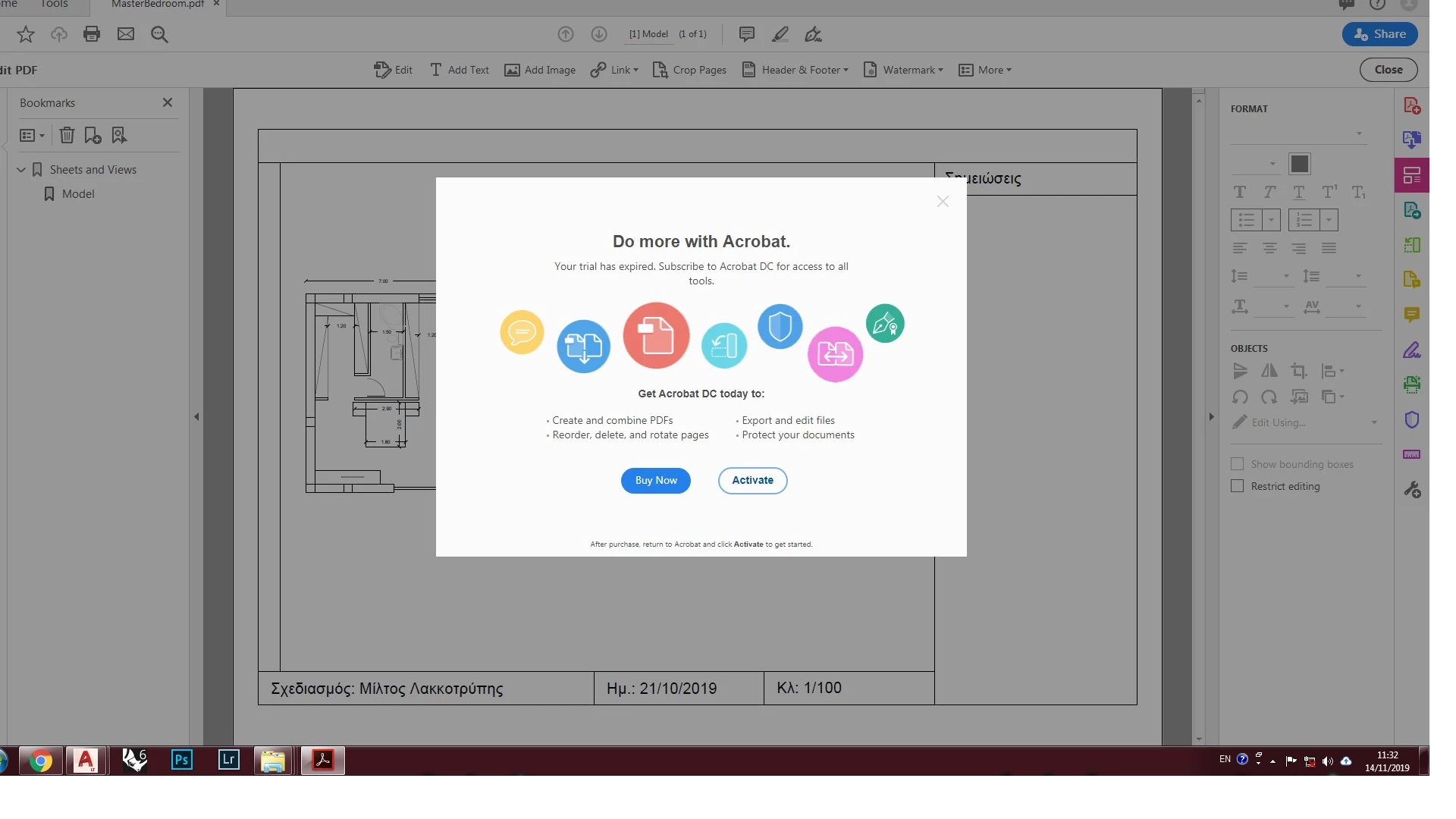Switch to the Tools tab
Screen dimensions: 1456x819
[x=54, y=5]
